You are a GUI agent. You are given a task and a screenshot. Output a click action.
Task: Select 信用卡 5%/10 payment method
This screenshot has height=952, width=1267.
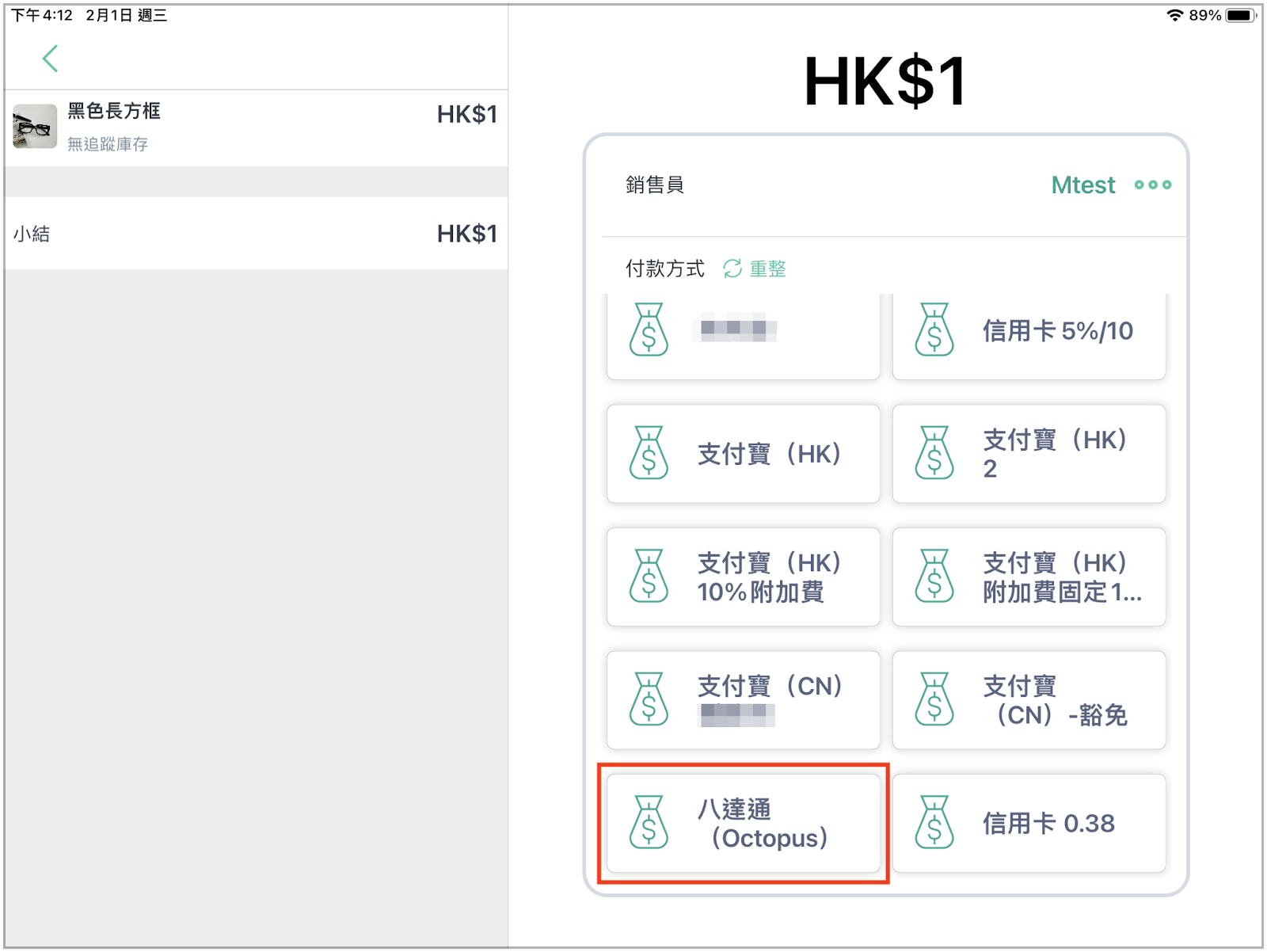pyautogui.click(x=1029, y=336)
